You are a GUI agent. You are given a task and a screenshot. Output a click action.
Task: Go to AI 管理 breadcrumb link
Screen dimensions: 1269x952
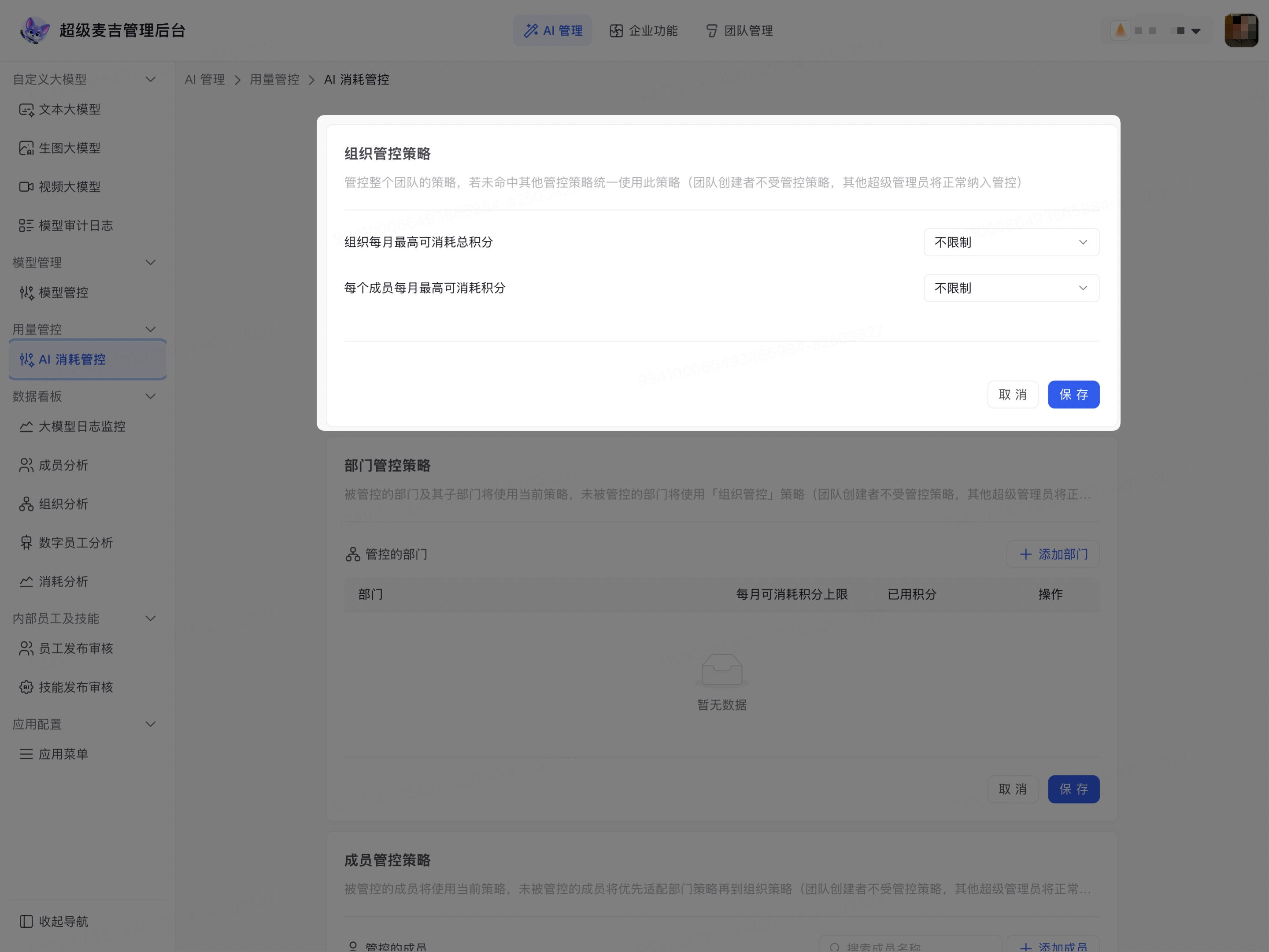pyautogui.click(x=205, y=80)
